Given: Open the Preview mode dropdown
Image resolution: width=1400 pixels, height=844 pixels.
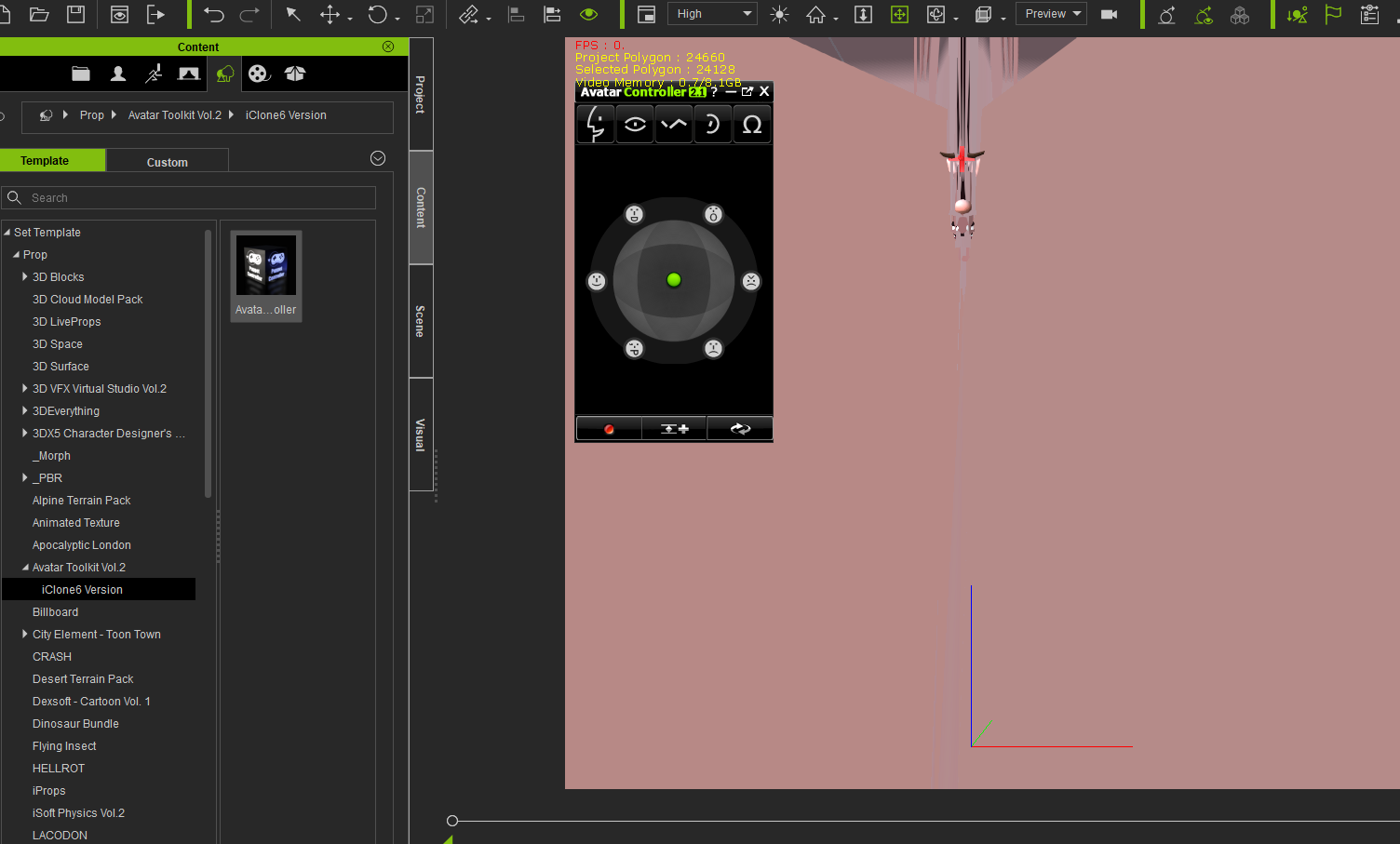Looking at the screenshot, I should pos(1052,14).
